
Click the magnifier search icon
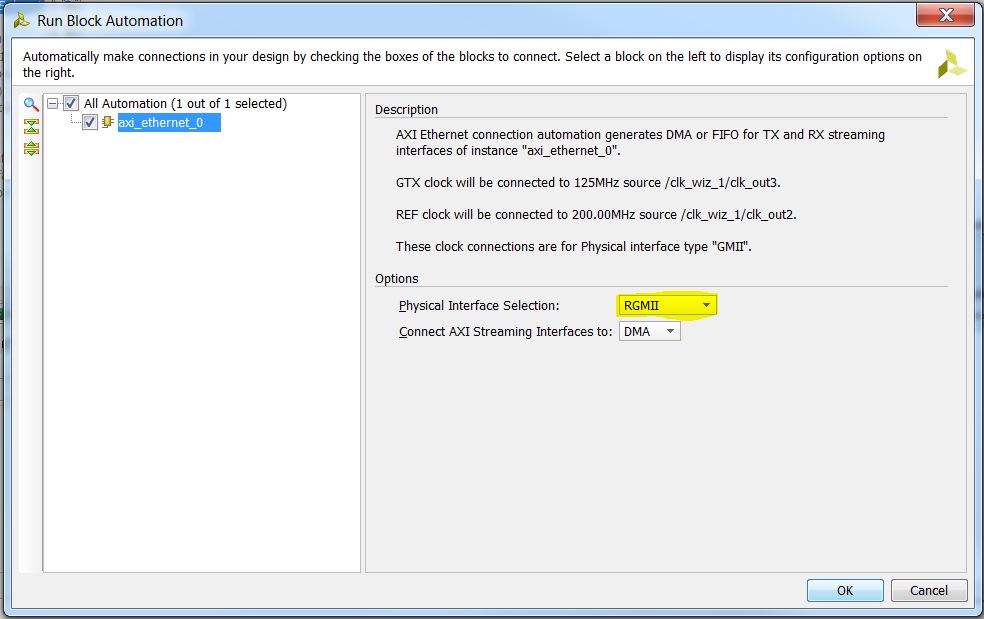(31, 104)
